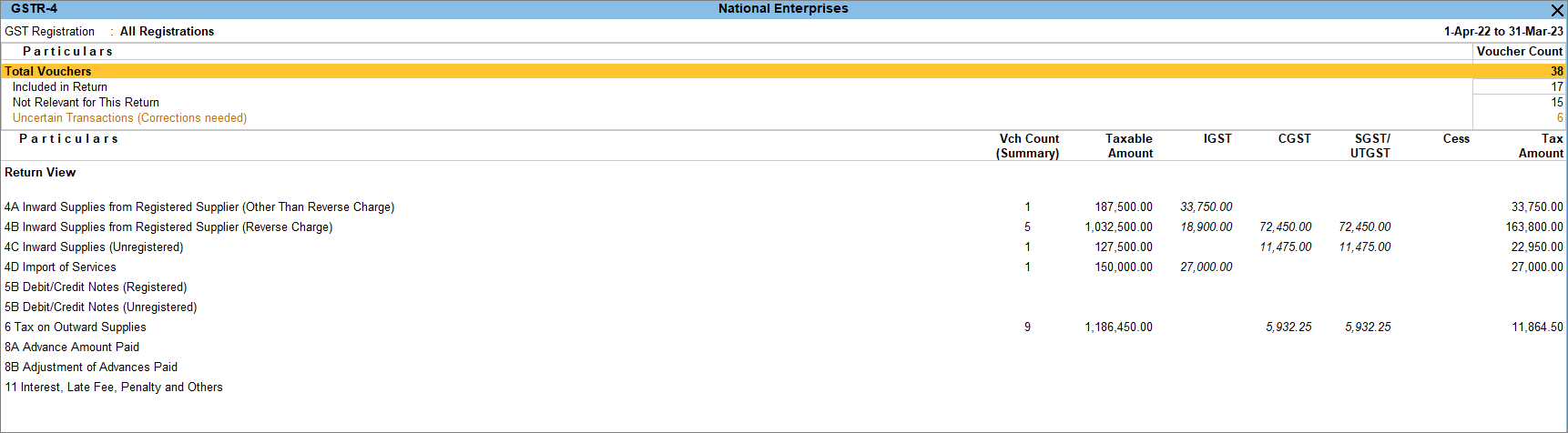Click tax amount 163,800.00
The image size is (1568, 433).
pos(1534,227)
